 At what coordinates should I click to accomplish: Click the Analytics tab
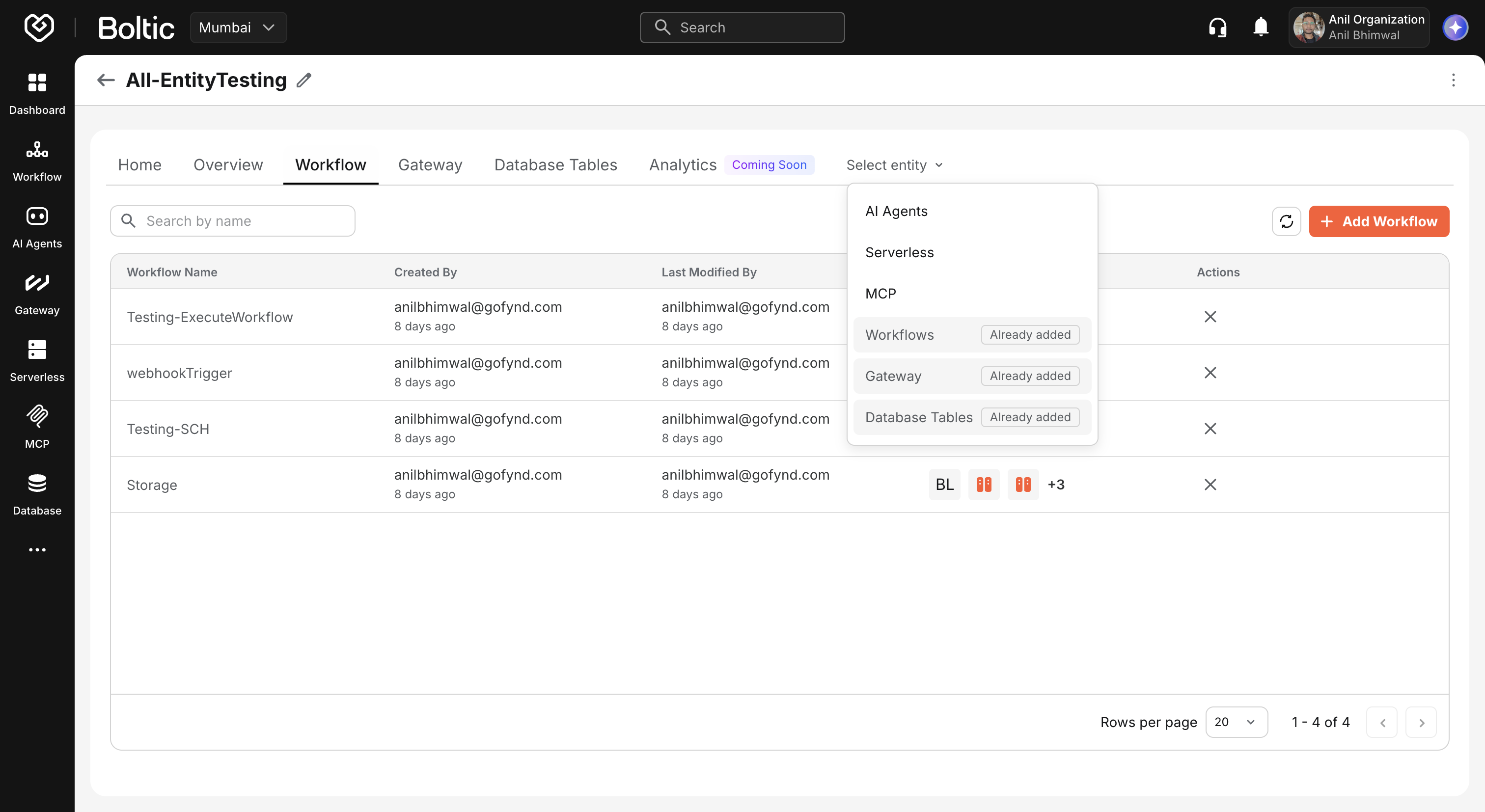coord(683,165)
